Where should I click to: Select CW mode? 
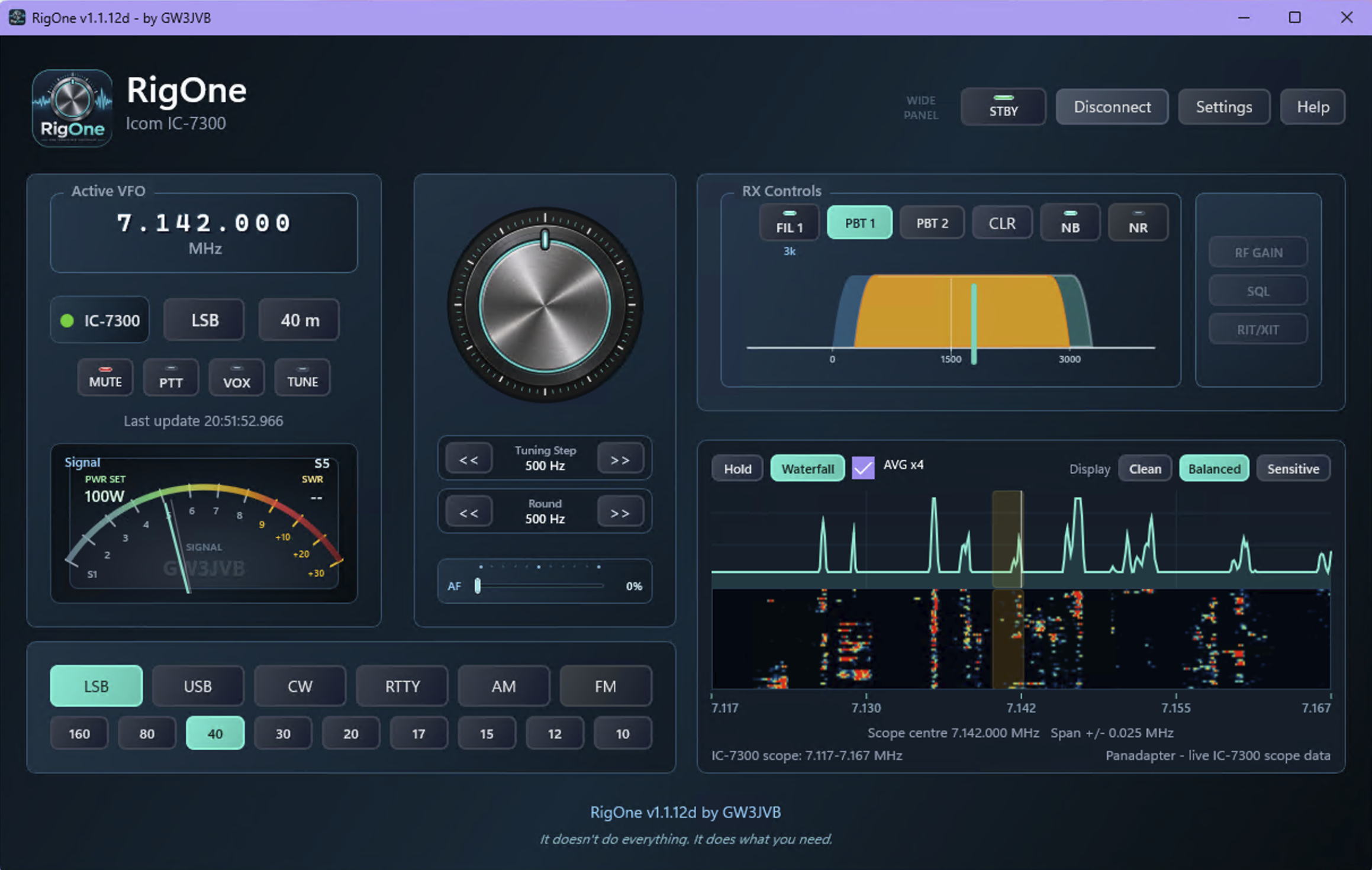[299, 685]
